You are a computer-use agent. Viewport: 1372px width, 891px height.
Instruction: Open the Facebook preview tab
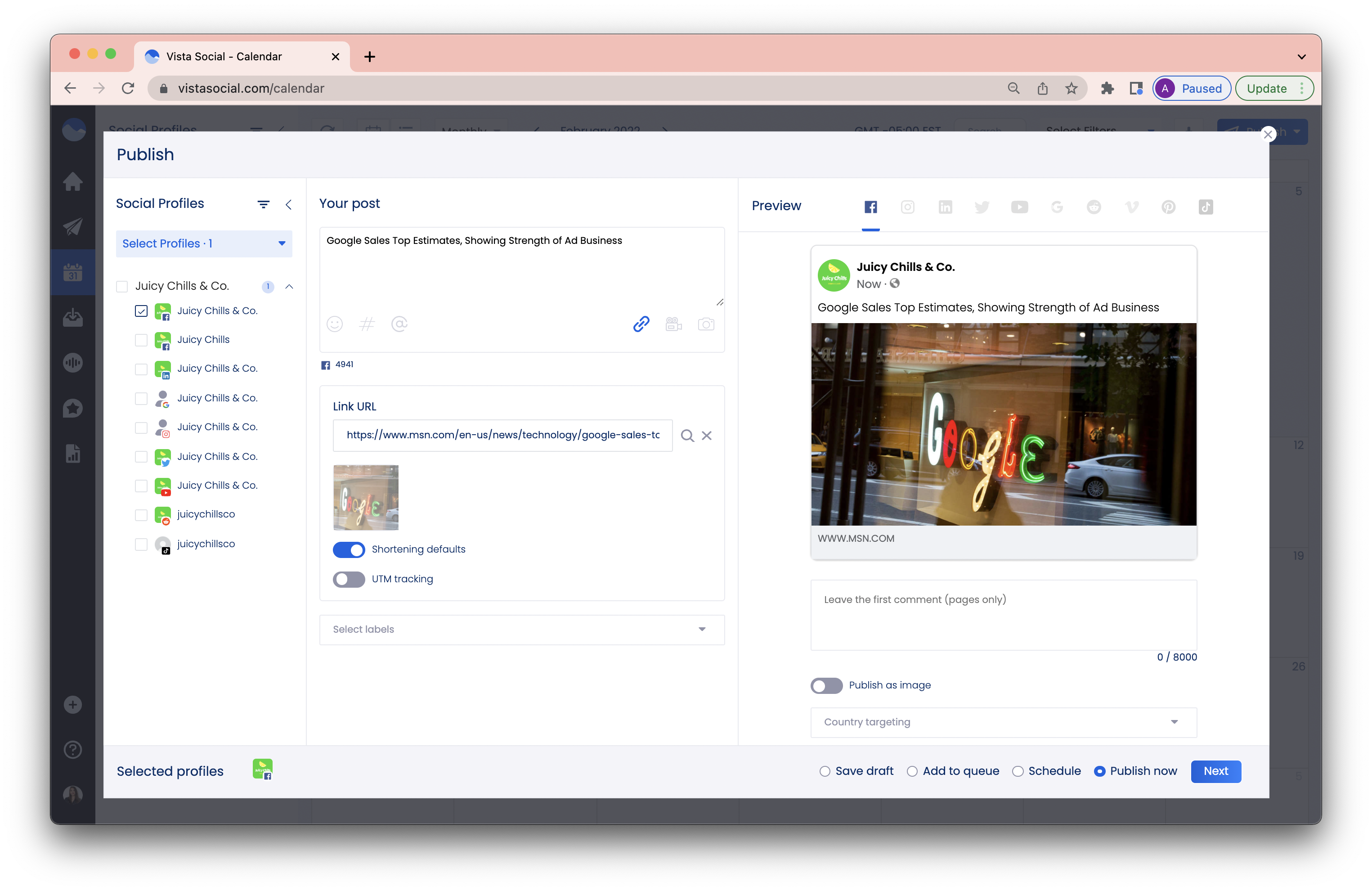point(870,207)
